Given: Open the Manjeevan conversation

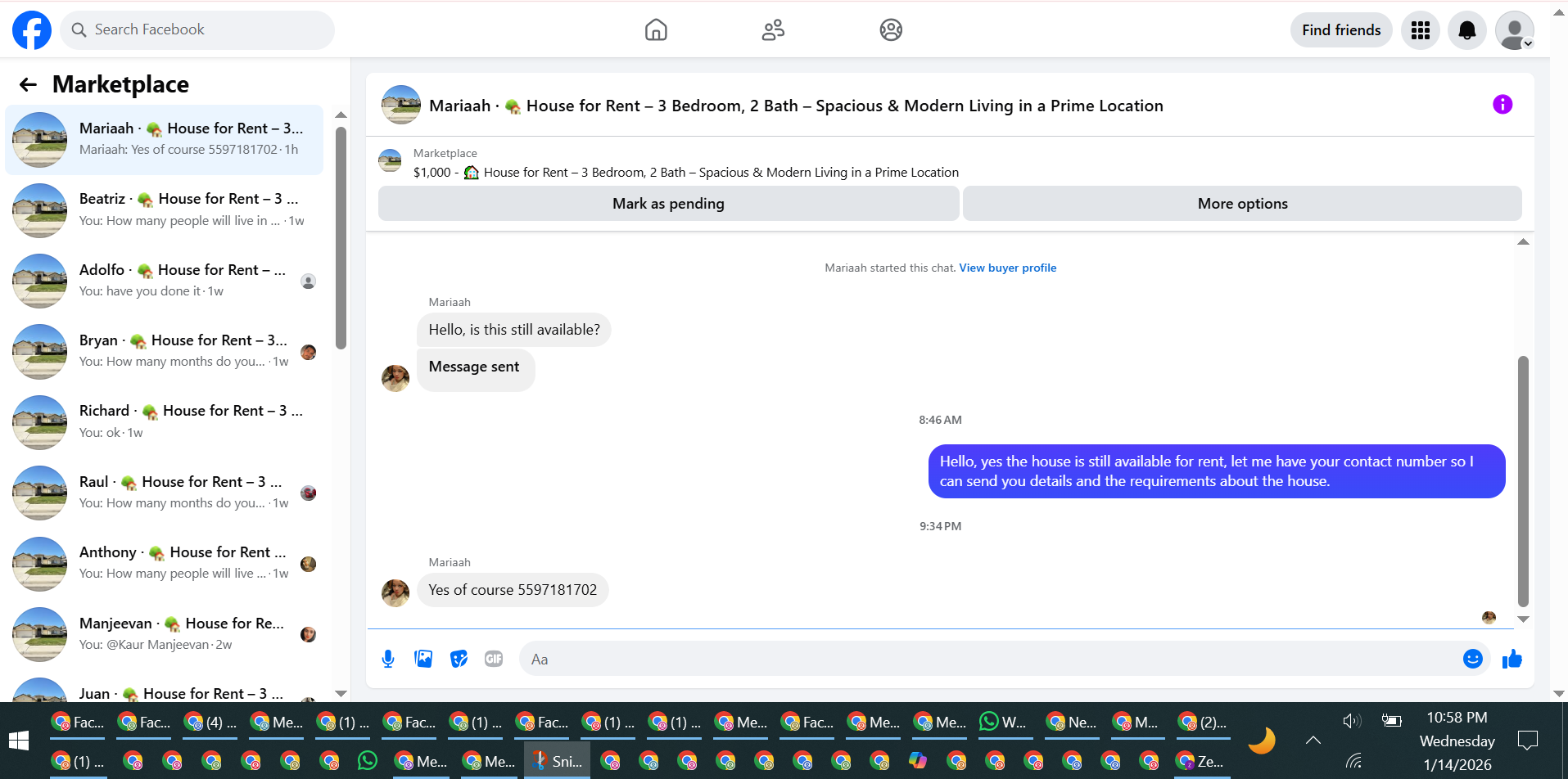Looking at the screenshot, I should tap(164, 634).
